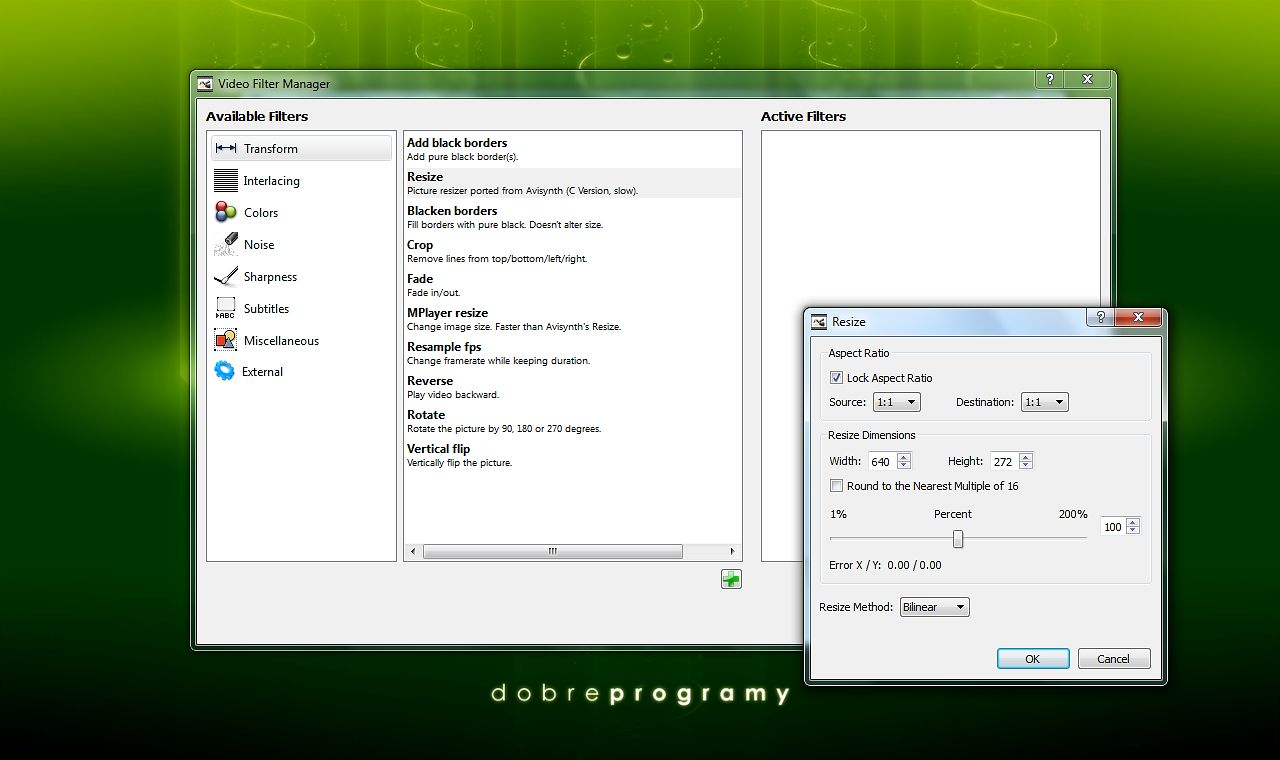This screenshot has height=760, width=1280.
Task: Confirm resize with the OK button
Action: pos(1033,659)
